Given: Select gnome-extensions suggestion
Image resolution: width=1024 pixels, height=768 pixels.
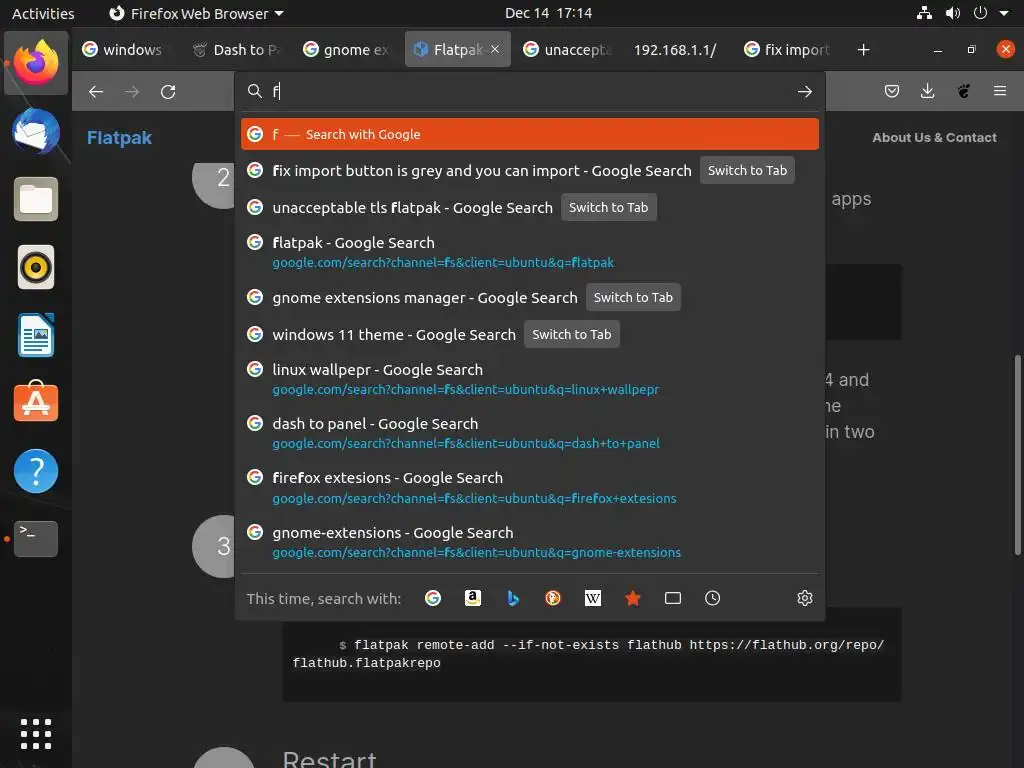Looking at the screenshot, I should 530,542.
